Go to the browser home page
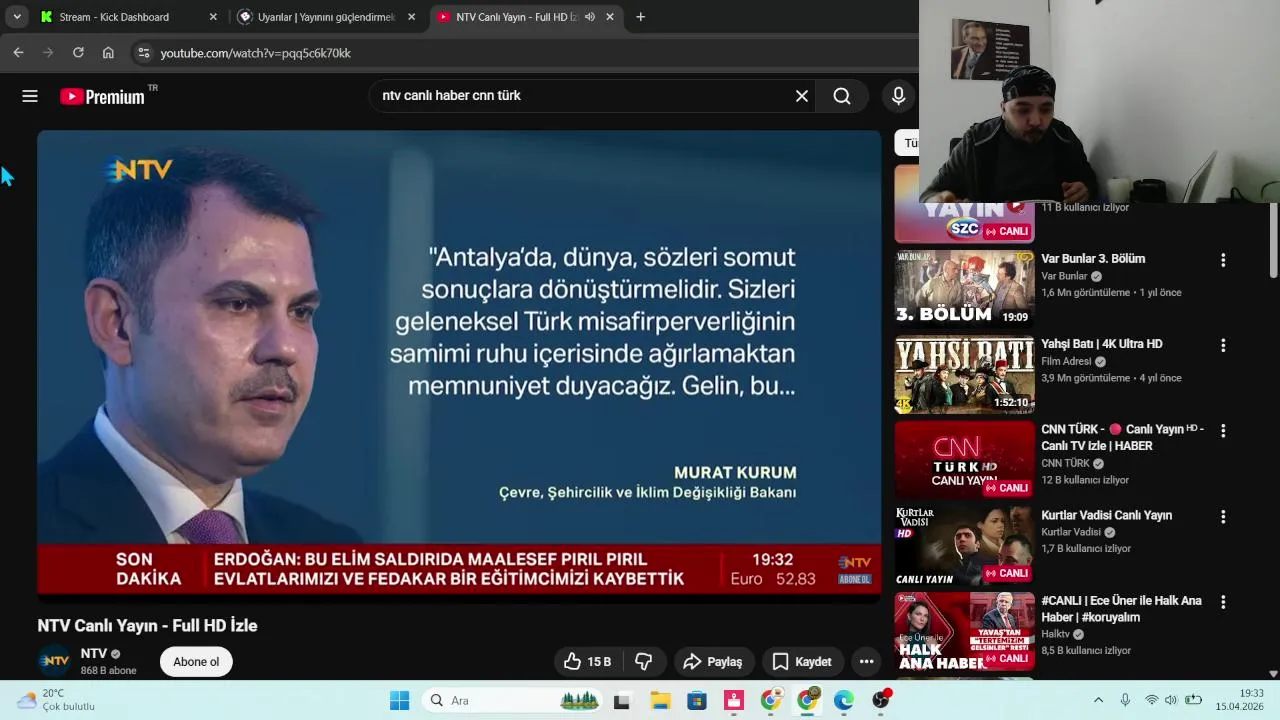The width and height of the screenshot is (1280, 720). [108, 53]
